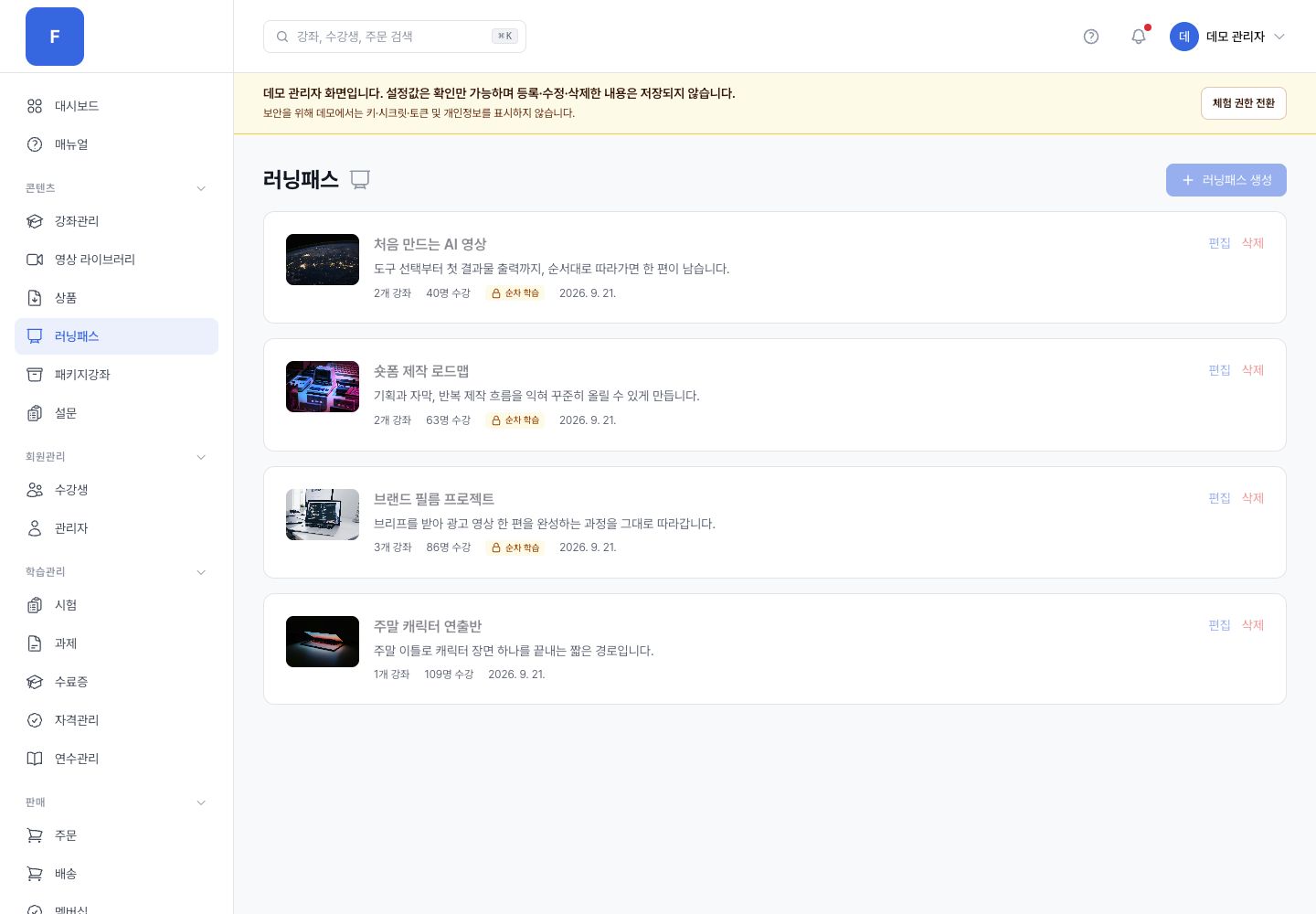Select the 배송 cart icon
The height and width of the screenshot is (914, 1316).
point(35,874)
